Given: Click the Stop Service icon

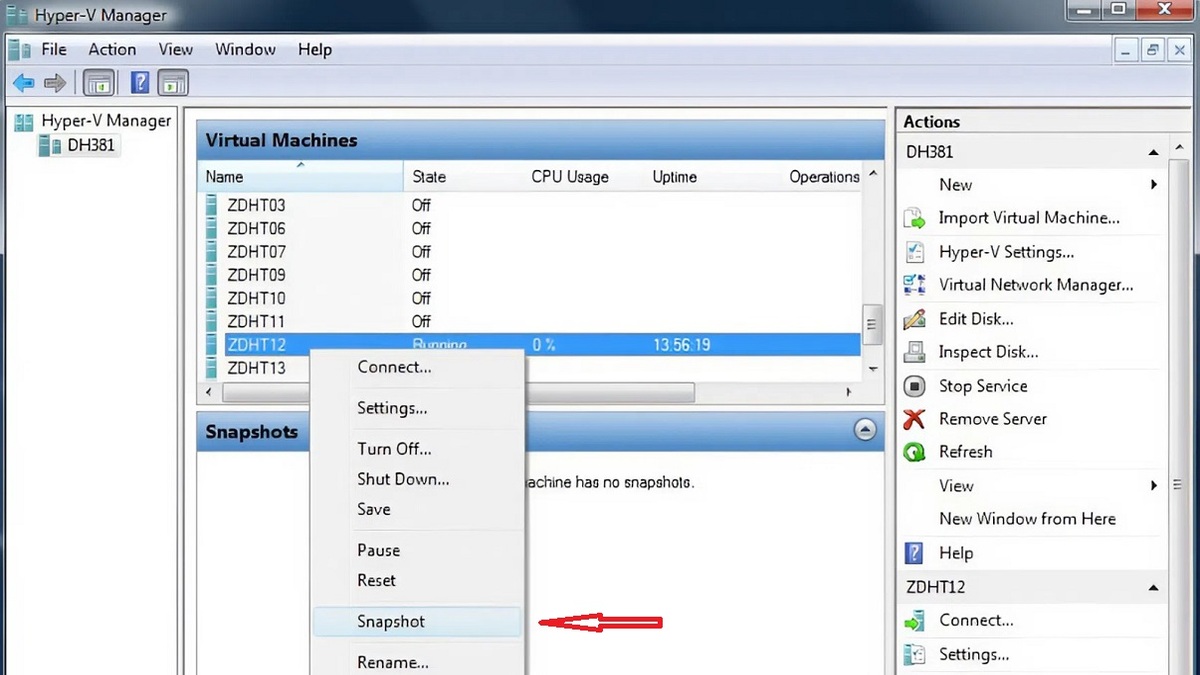Looking at the screenshot, I should (914, 386).
